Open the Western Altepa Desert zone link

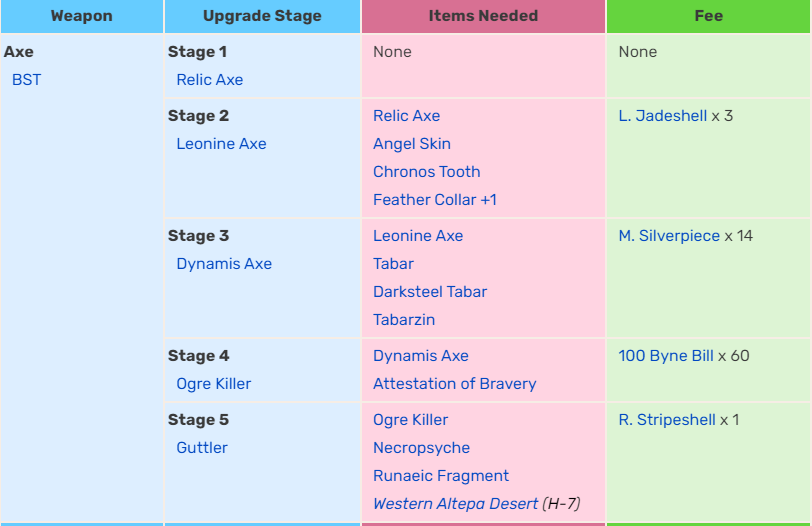pyautogui.click(x=455, y=504)
